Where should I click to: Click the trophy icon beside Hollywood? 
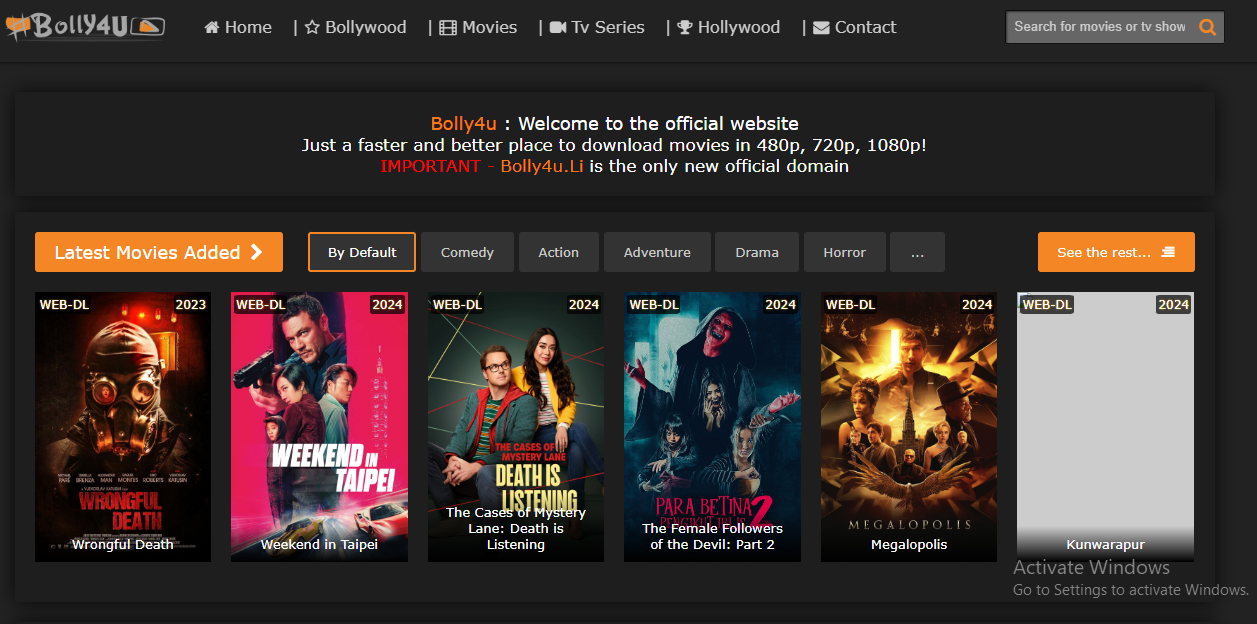coord(685,27)
